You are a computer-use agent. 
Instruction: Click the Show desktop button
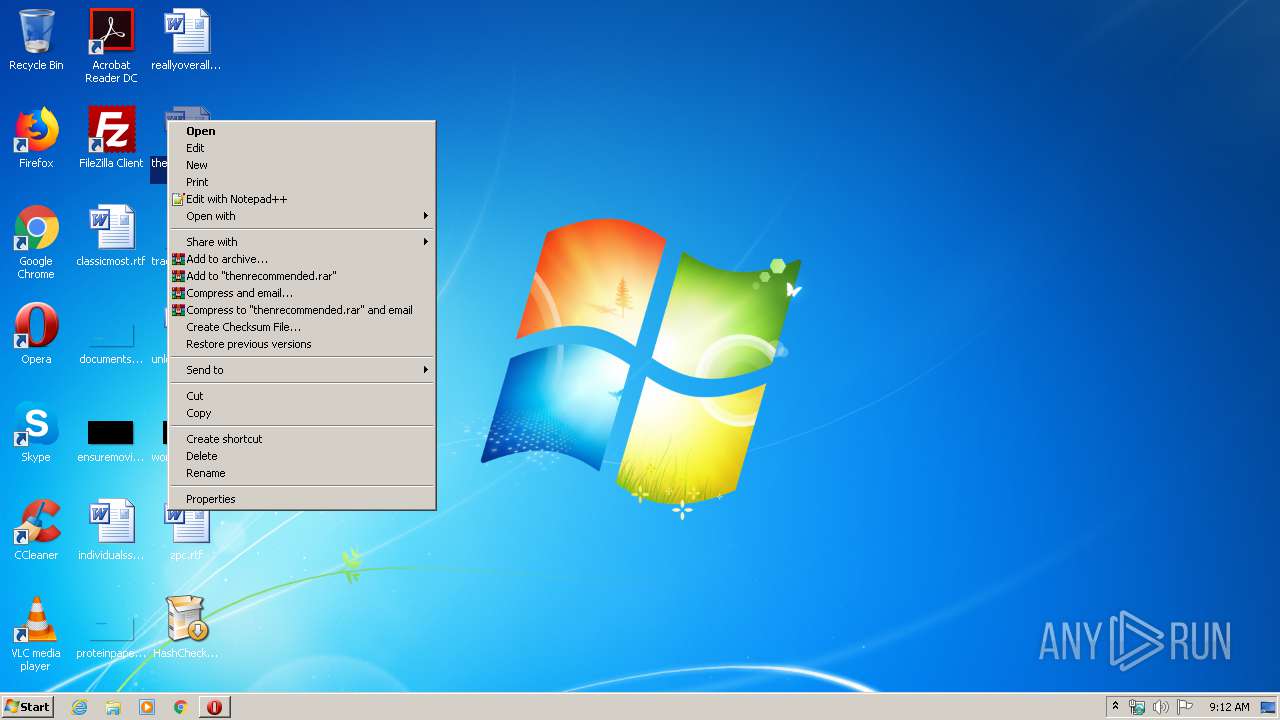click(1269, 707)
